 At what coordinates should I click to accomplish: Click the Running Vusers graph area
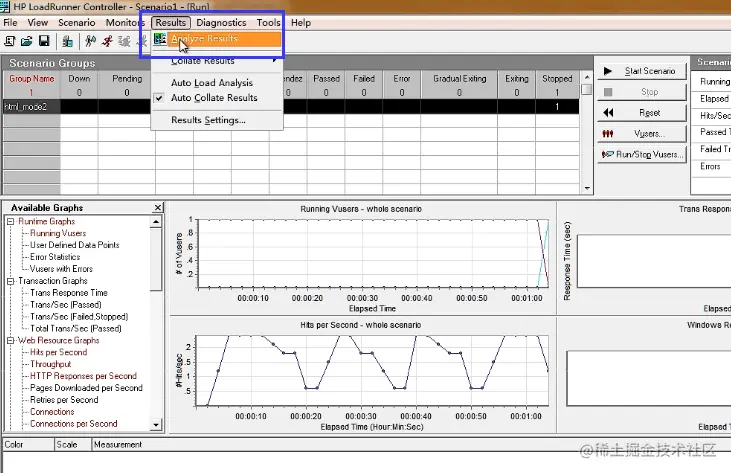click(373, 254)
